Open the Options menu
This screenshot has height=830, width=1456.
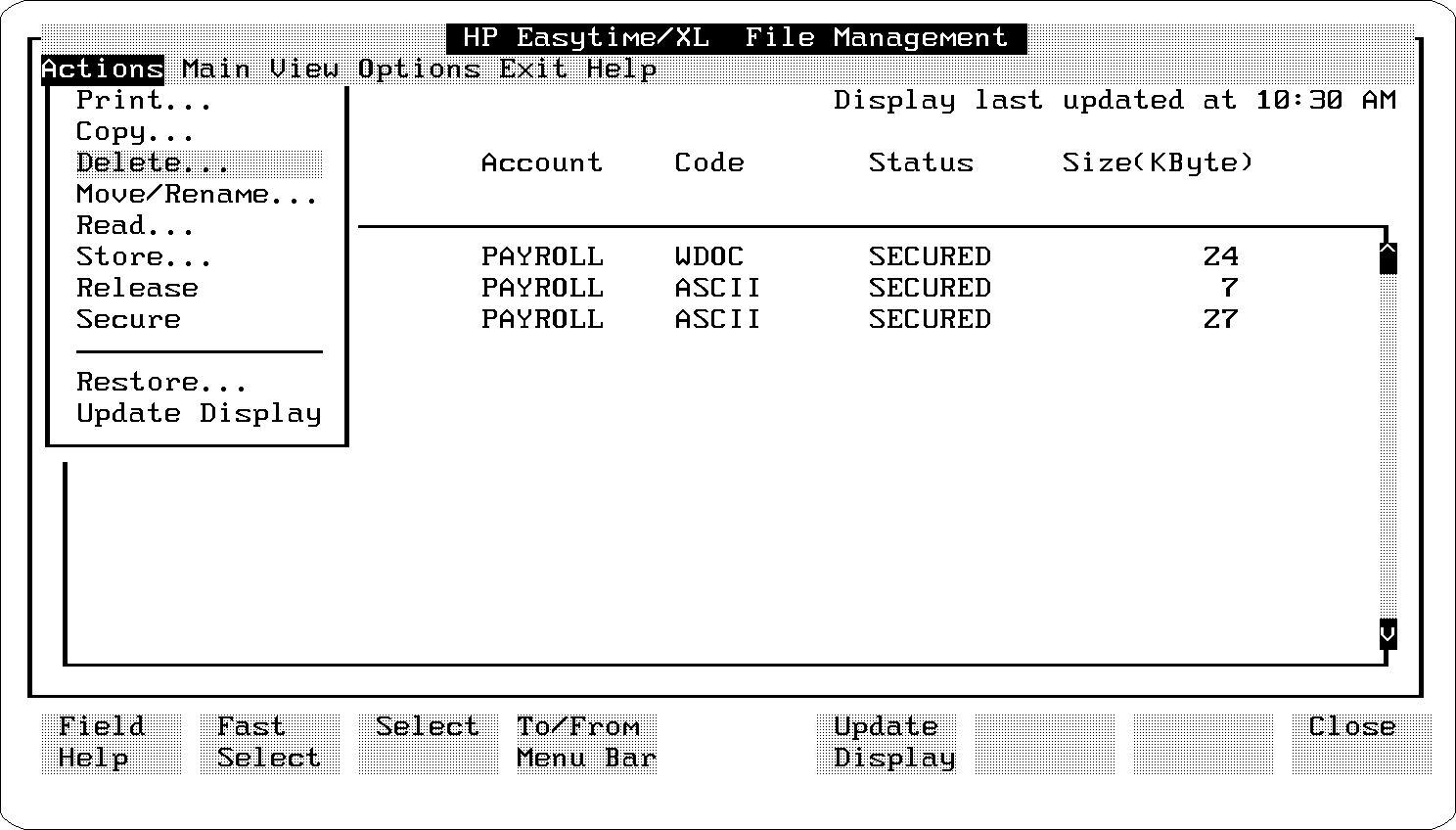tap(419, 69)
